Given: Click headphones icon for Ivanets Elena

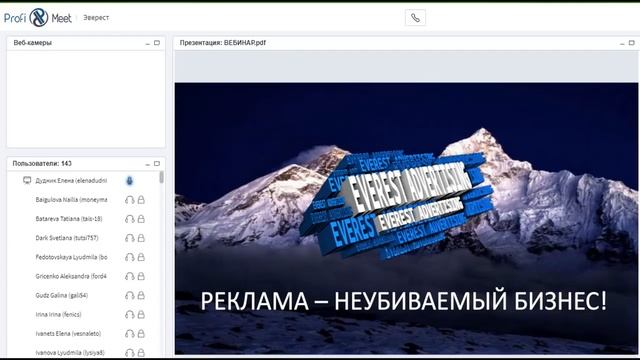Looking at the screenshot, I should tap(129, 334).
